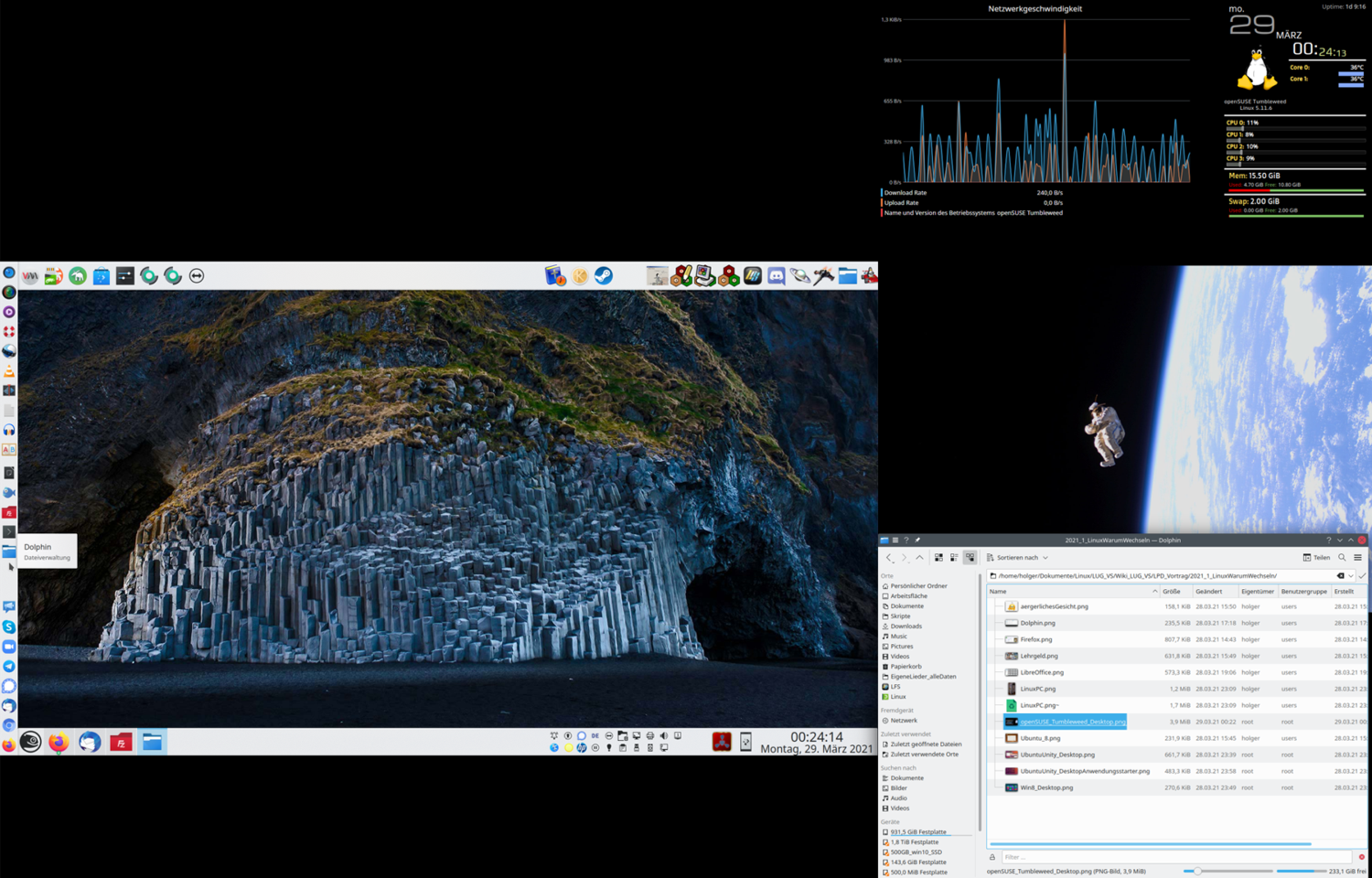
Task: Open FileZilla from the bottom taskbar
Action: point(121,743)
